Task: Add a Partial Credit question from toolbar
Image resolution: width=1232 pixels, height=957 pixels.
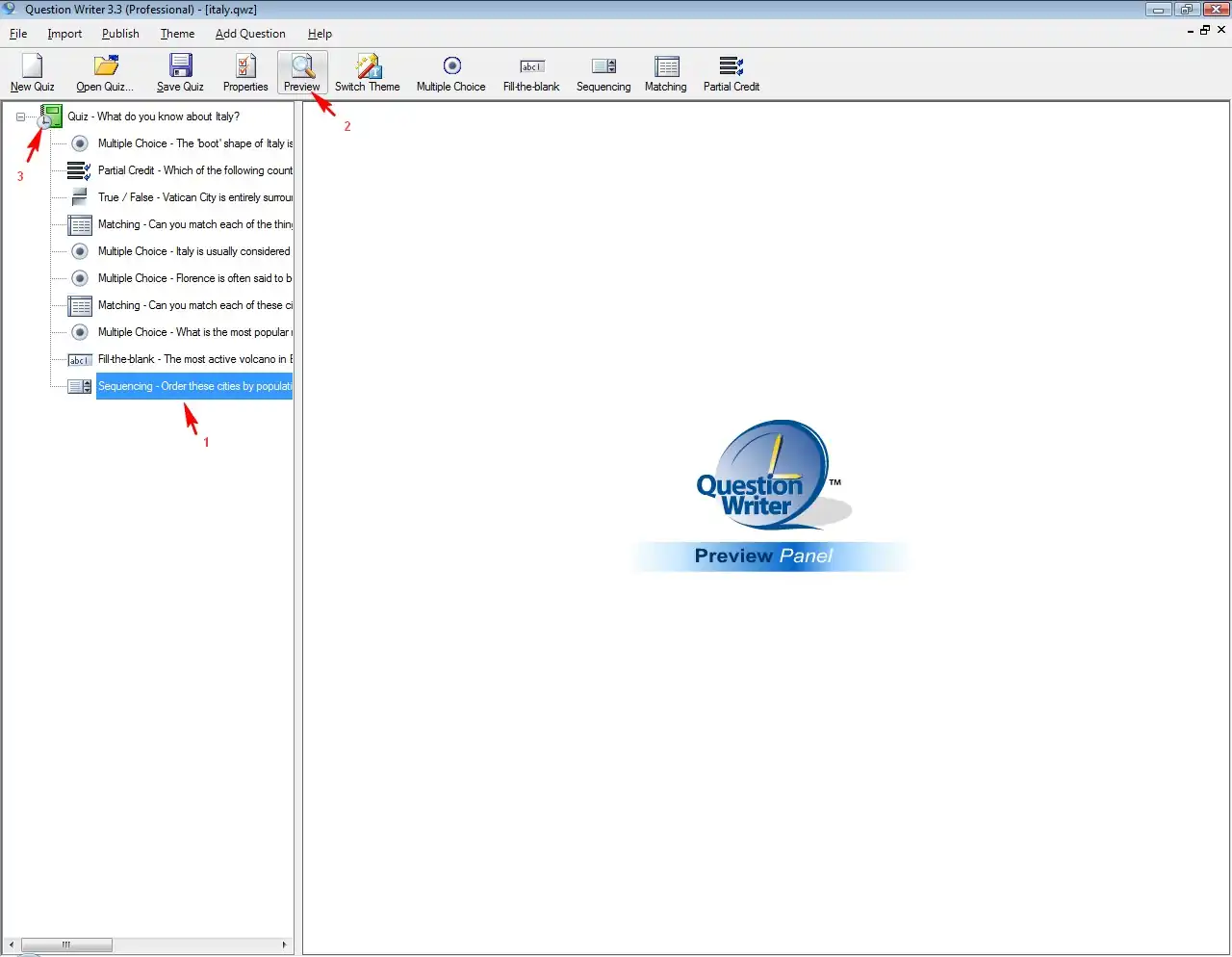Action: (x=731, y=66)
